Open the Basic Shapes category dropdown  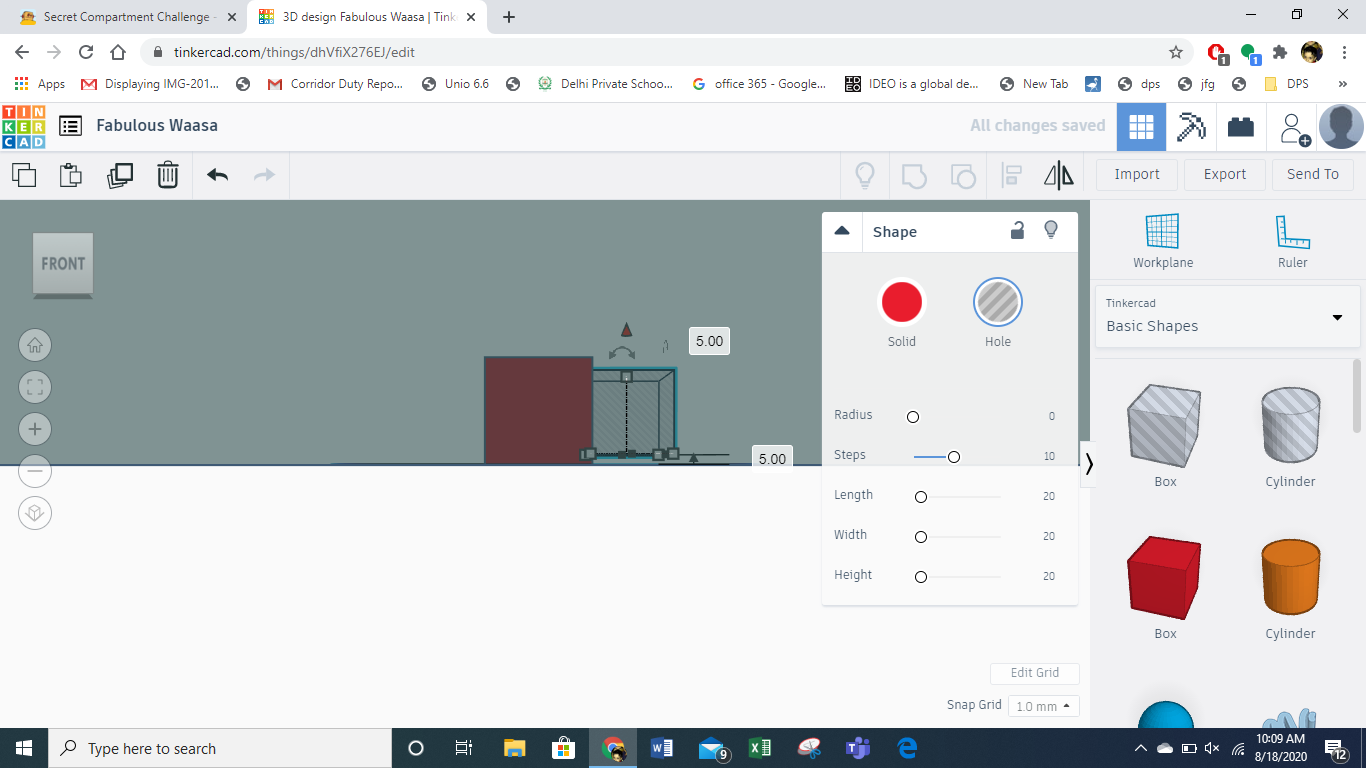(1227, 316)
